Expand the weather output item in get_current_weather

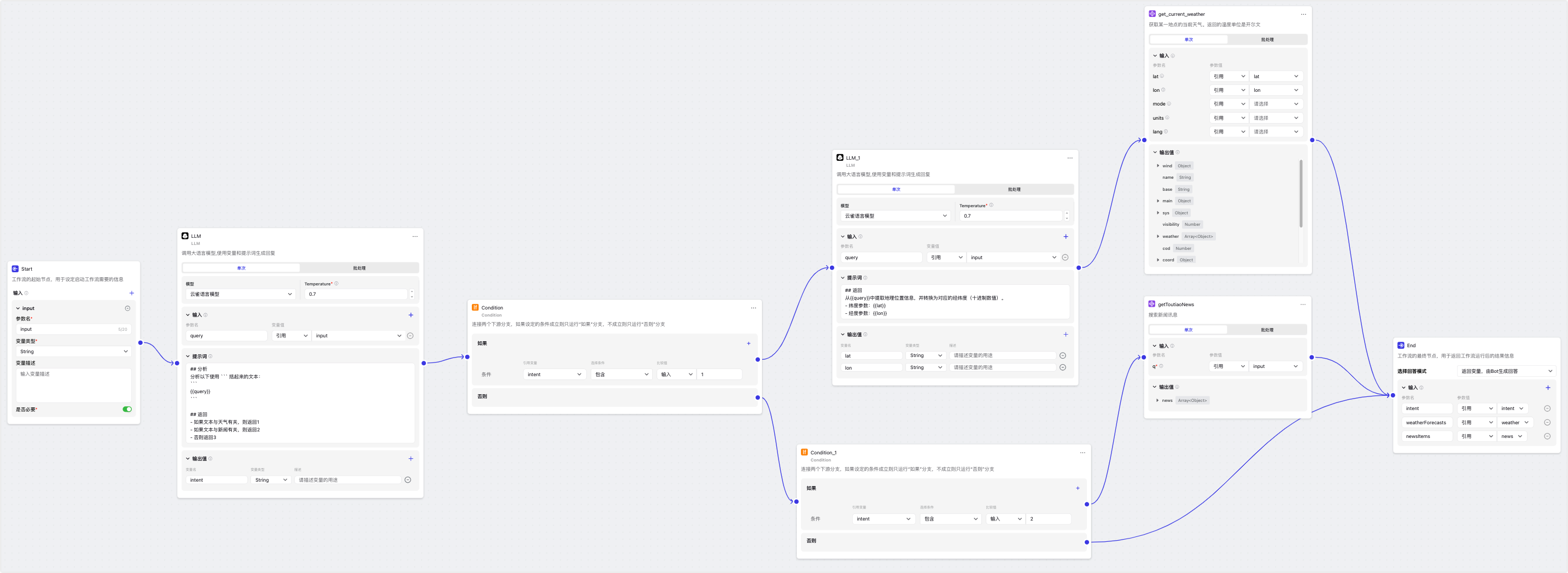point(1158,236)
